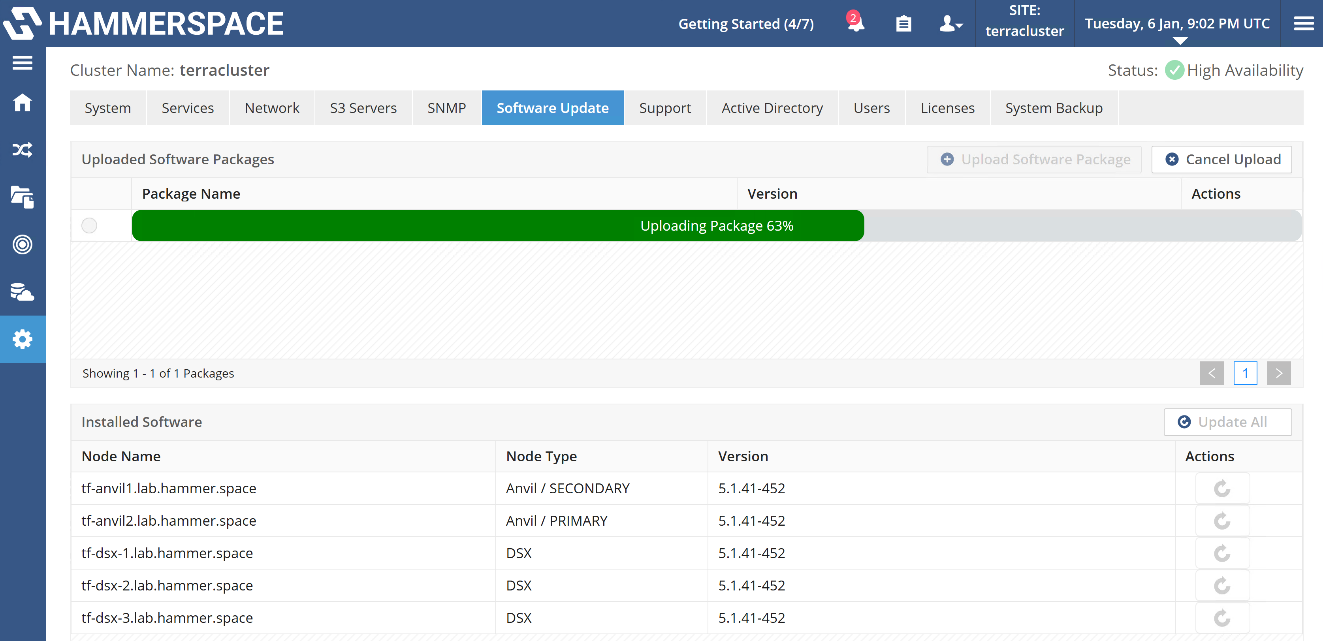Image resolution: width=1323 pixels, height=641 pixels.
Task: Click tf-dsx-2.lab.hammer.space node name
Action: coord(167,586)
